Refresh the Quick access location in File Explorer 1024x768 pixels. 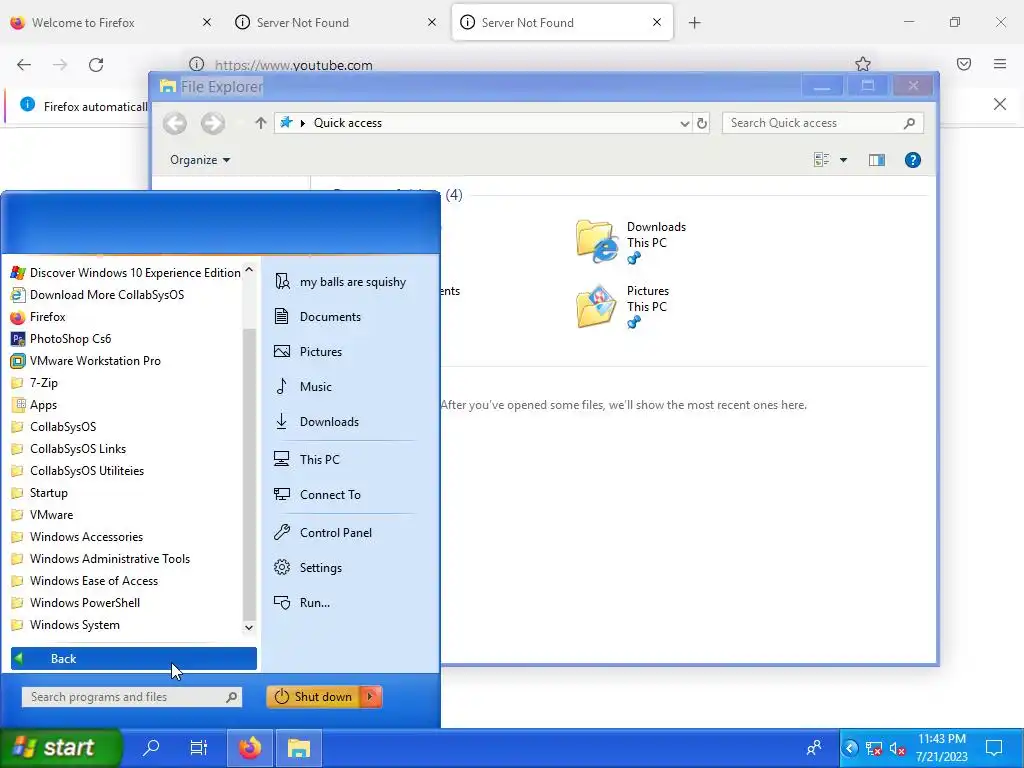(702, 123)
